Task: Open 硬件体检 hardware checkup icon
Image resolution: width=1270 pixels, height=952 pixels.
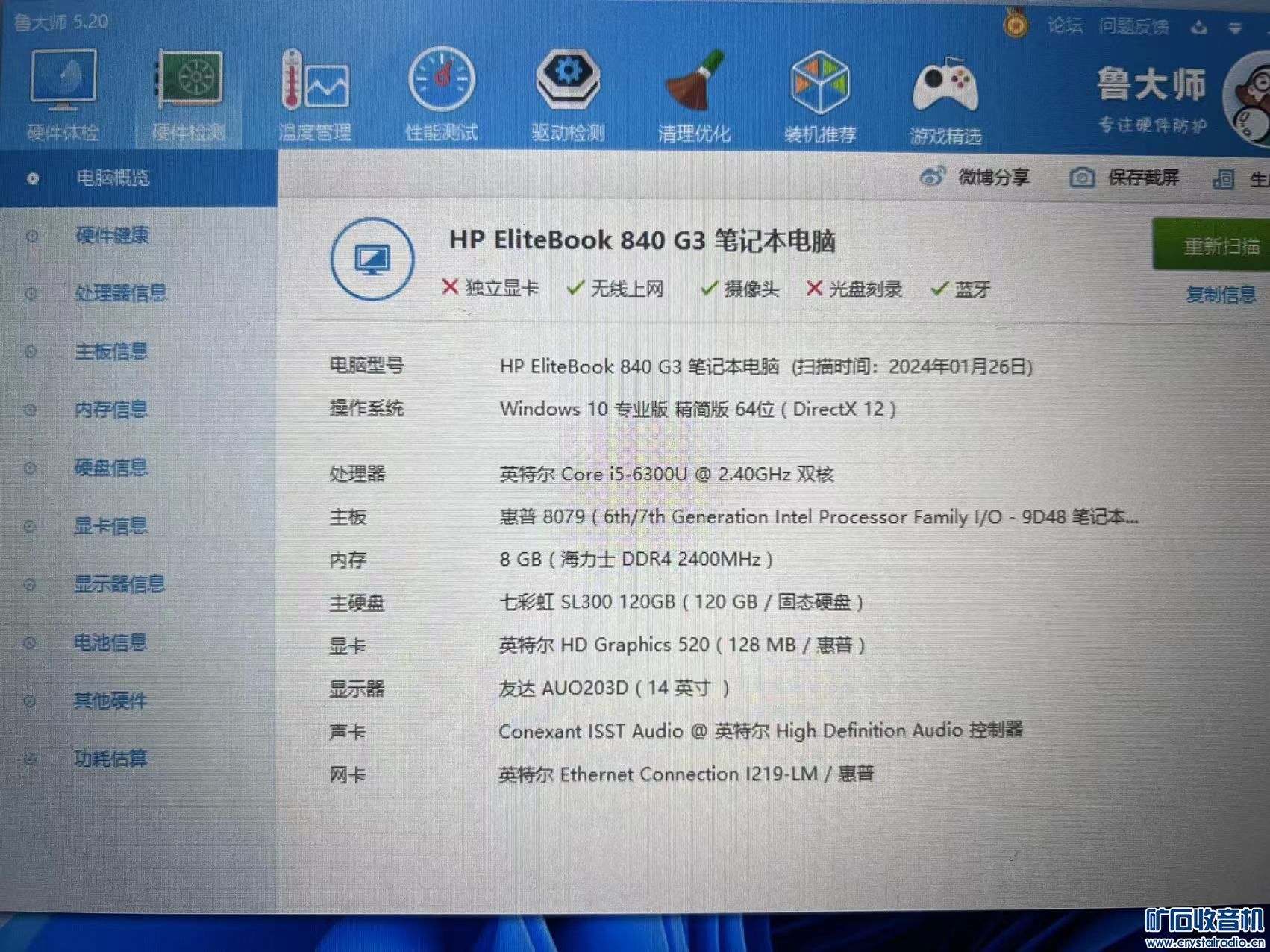Action: click(x=63, y=79)
